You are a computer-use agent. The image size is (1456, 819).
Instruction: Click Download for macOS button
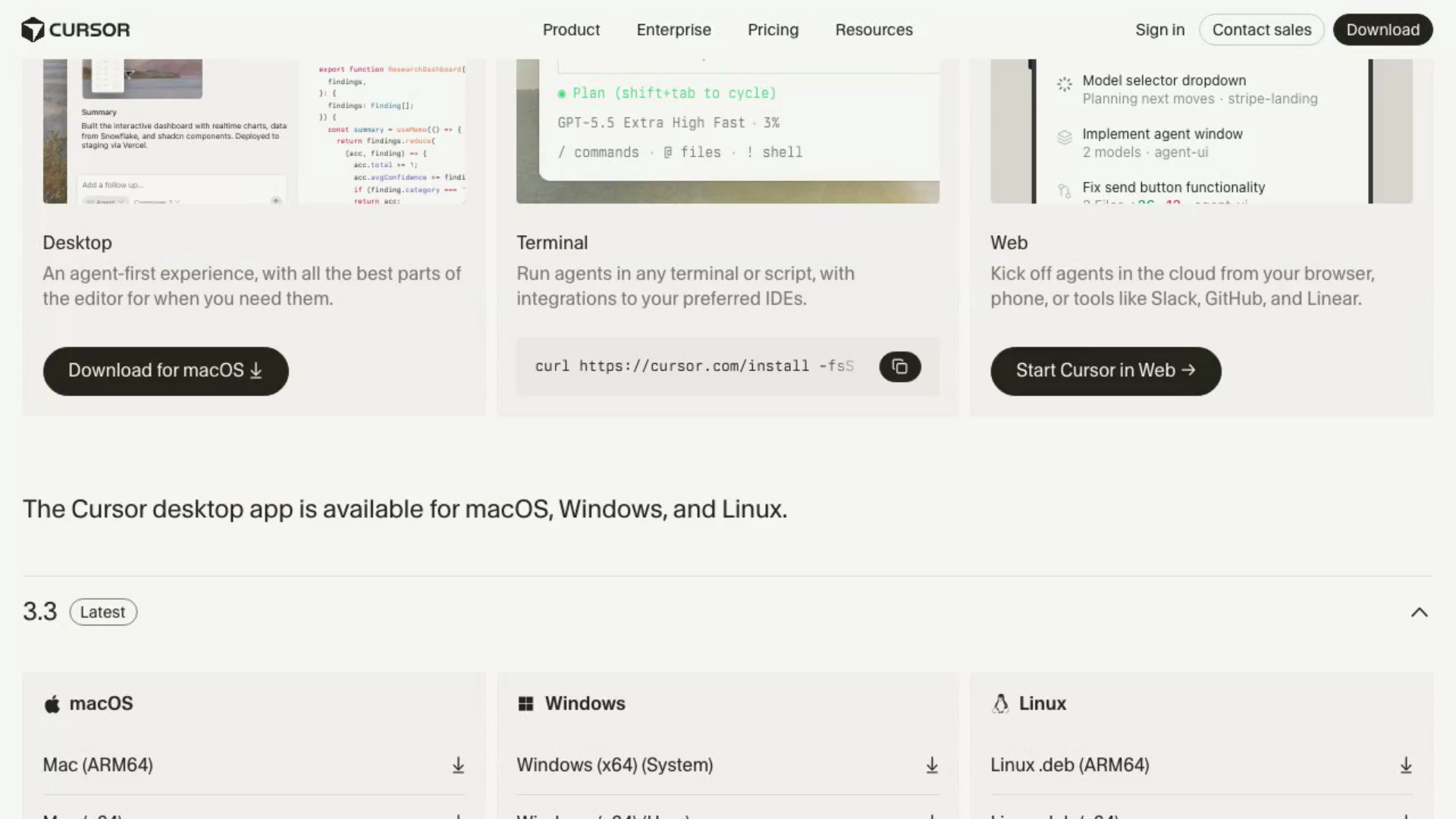[x=165, y=371]
